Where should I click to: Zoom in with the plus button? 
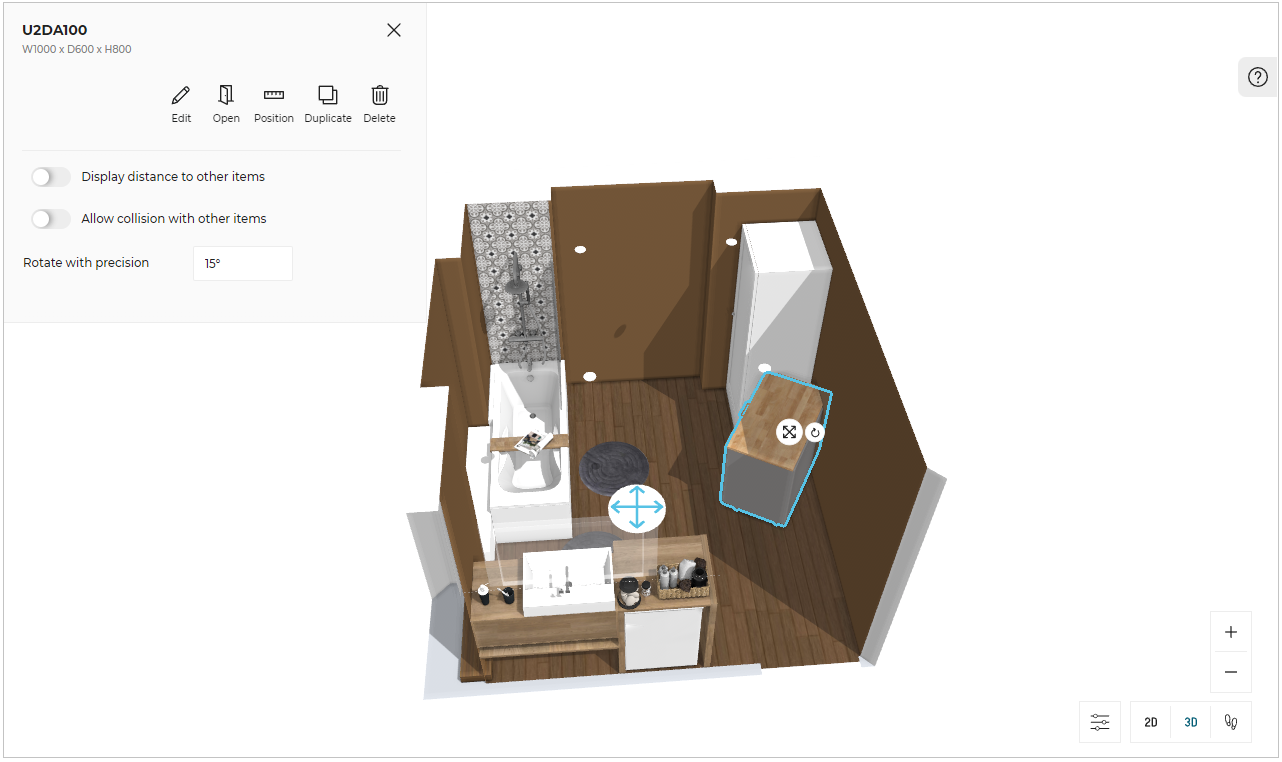[x=1231, y=632]
